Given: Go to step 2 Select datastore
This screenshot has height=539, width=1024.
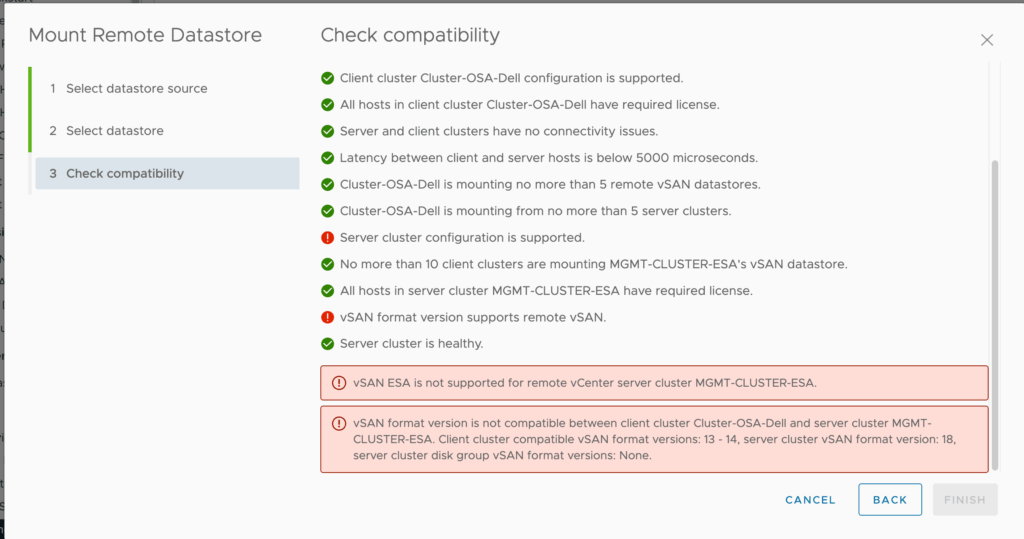Looking at the screenshot, I should coord(114,131).
